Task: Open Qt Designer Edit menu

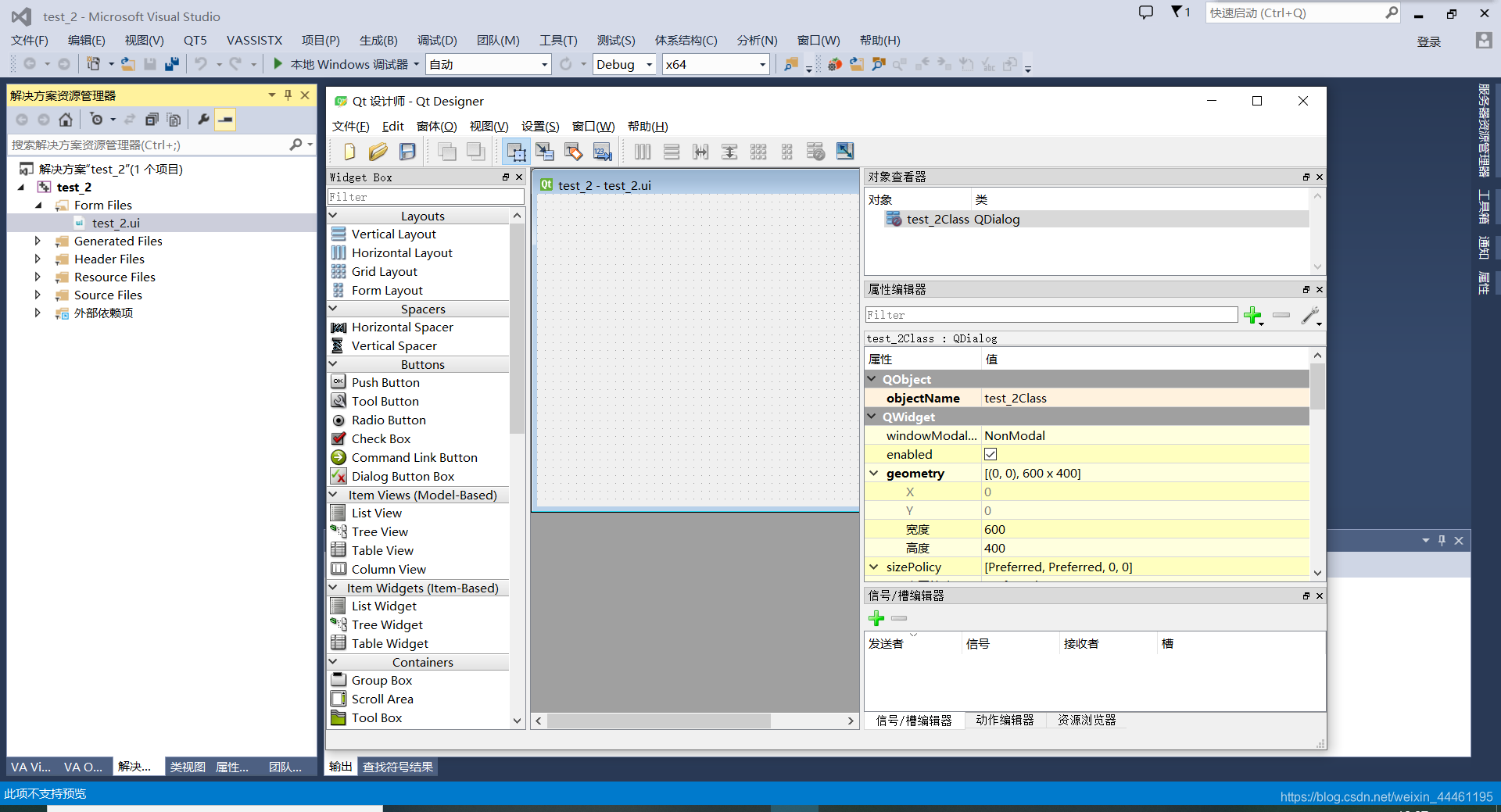Action: (392, 127)
